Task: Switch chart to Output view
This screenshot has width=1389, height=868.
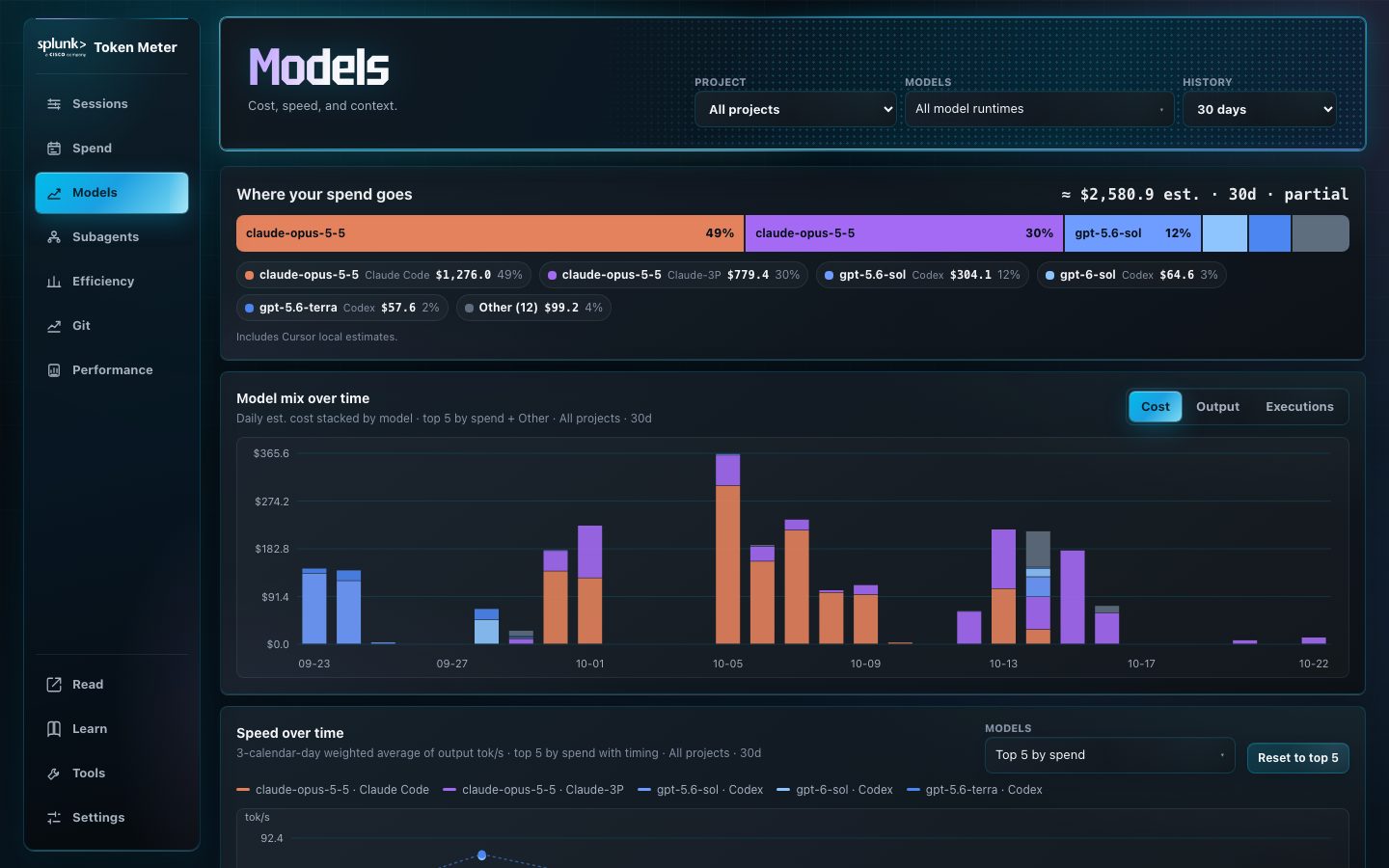Action: click(1217, 407)
